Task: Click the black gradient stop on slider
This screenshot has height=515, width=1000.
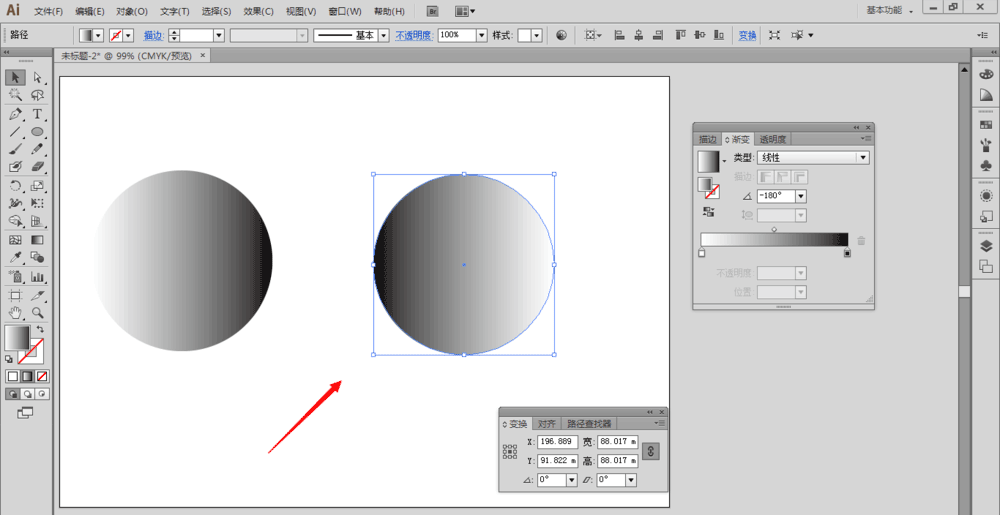Action: coord(848,254)
